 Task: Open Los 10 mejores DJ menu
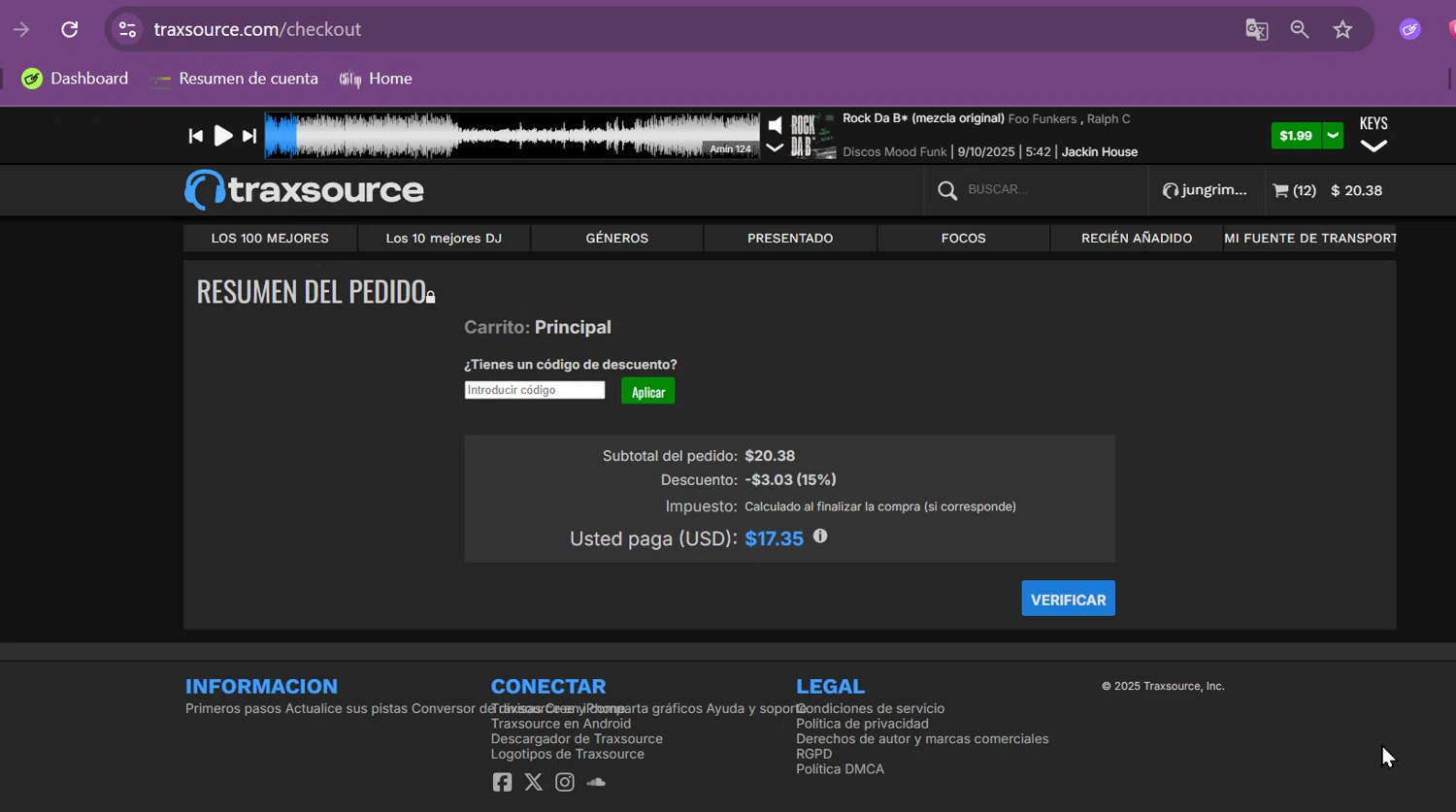(444, 239)
